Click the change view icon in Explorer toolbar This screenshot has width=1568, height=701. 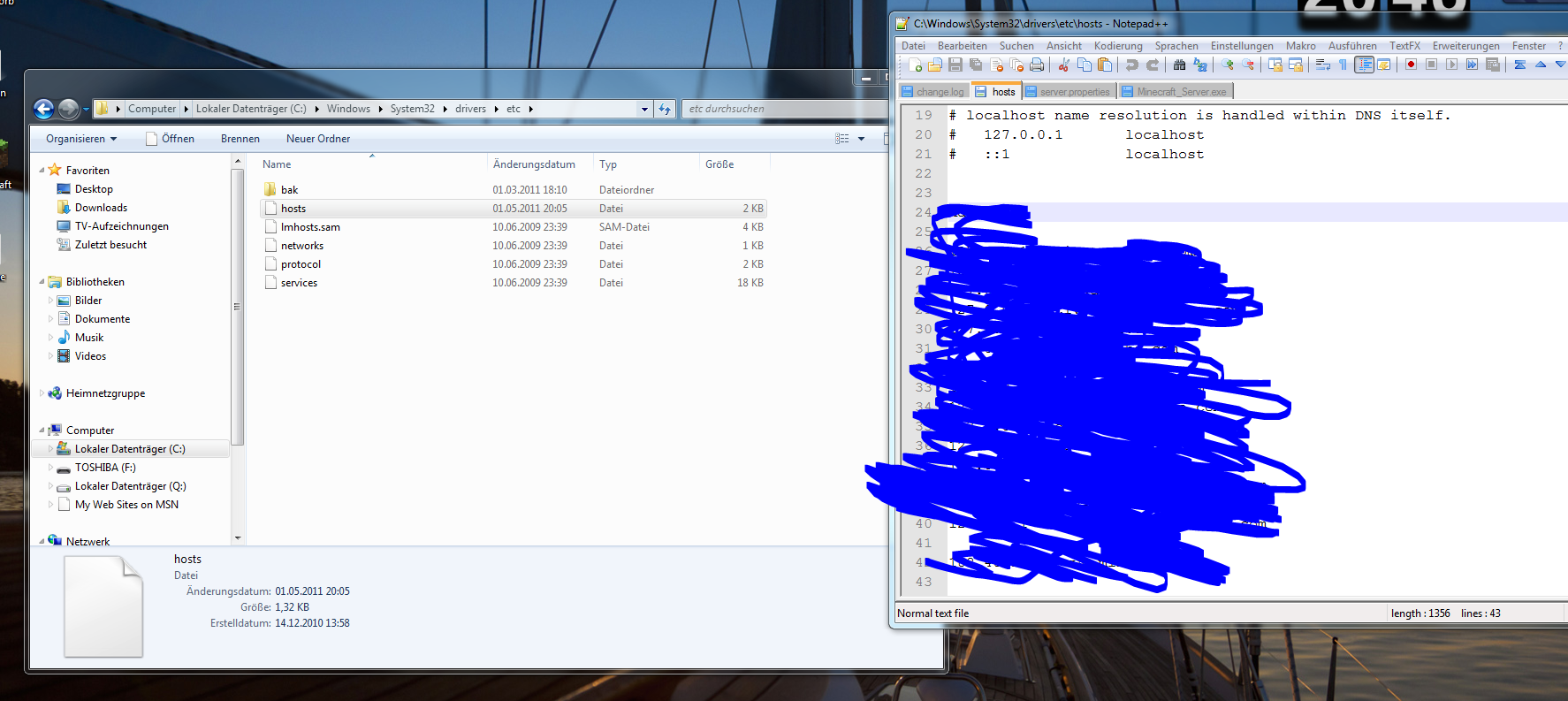(842, 139)
